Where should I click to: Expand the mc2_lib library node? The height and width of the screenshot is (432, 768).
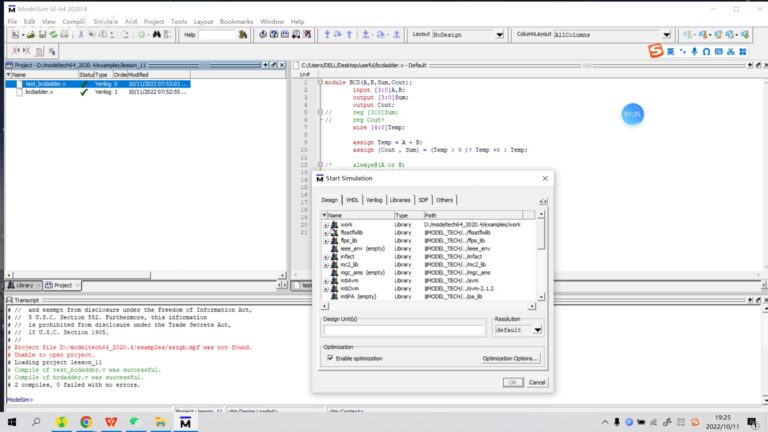326,265
